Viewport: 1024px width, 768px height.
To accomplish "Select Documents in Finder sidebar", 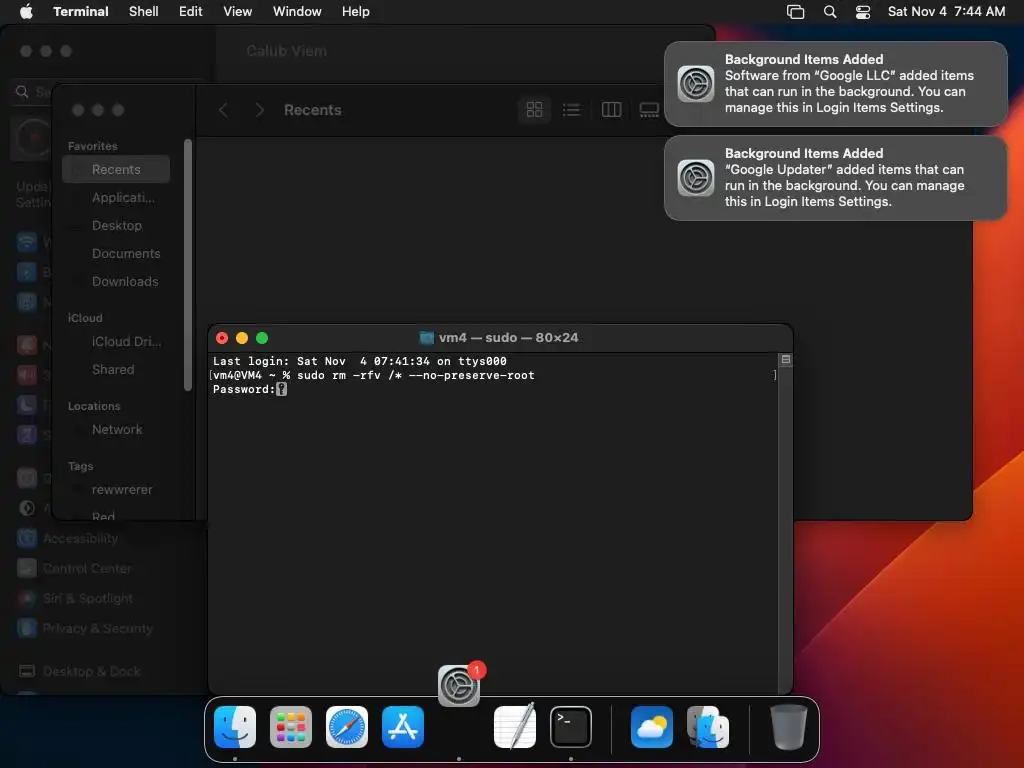I will (x=116, y=253).
